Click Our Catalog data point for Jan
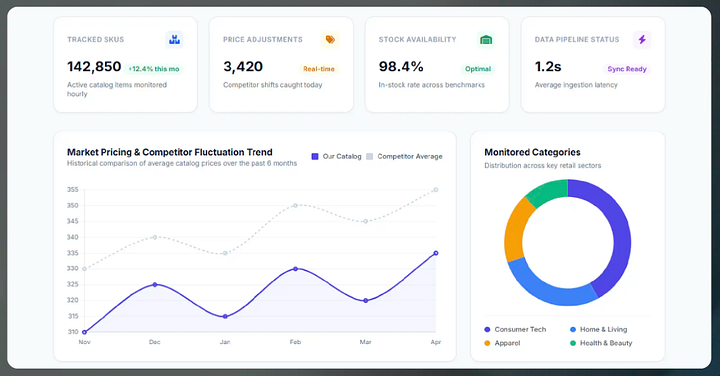Screen dimensions: 720x376 pos(225,316)
